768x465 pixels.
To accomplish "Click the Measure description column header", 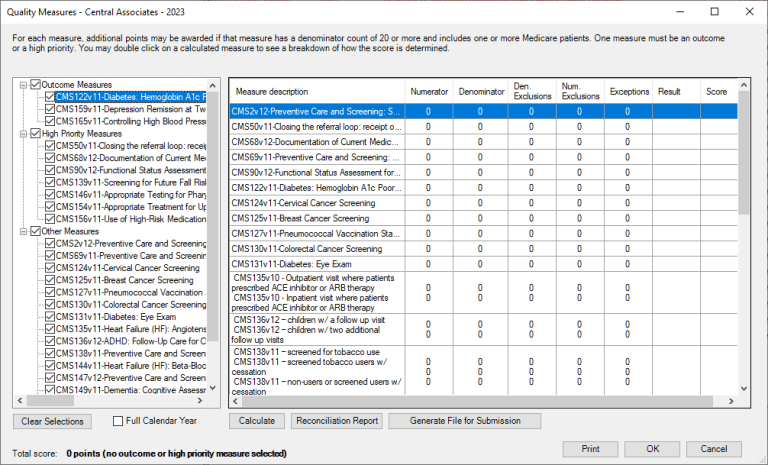I will pyautogui.click(x=317, y=92).
